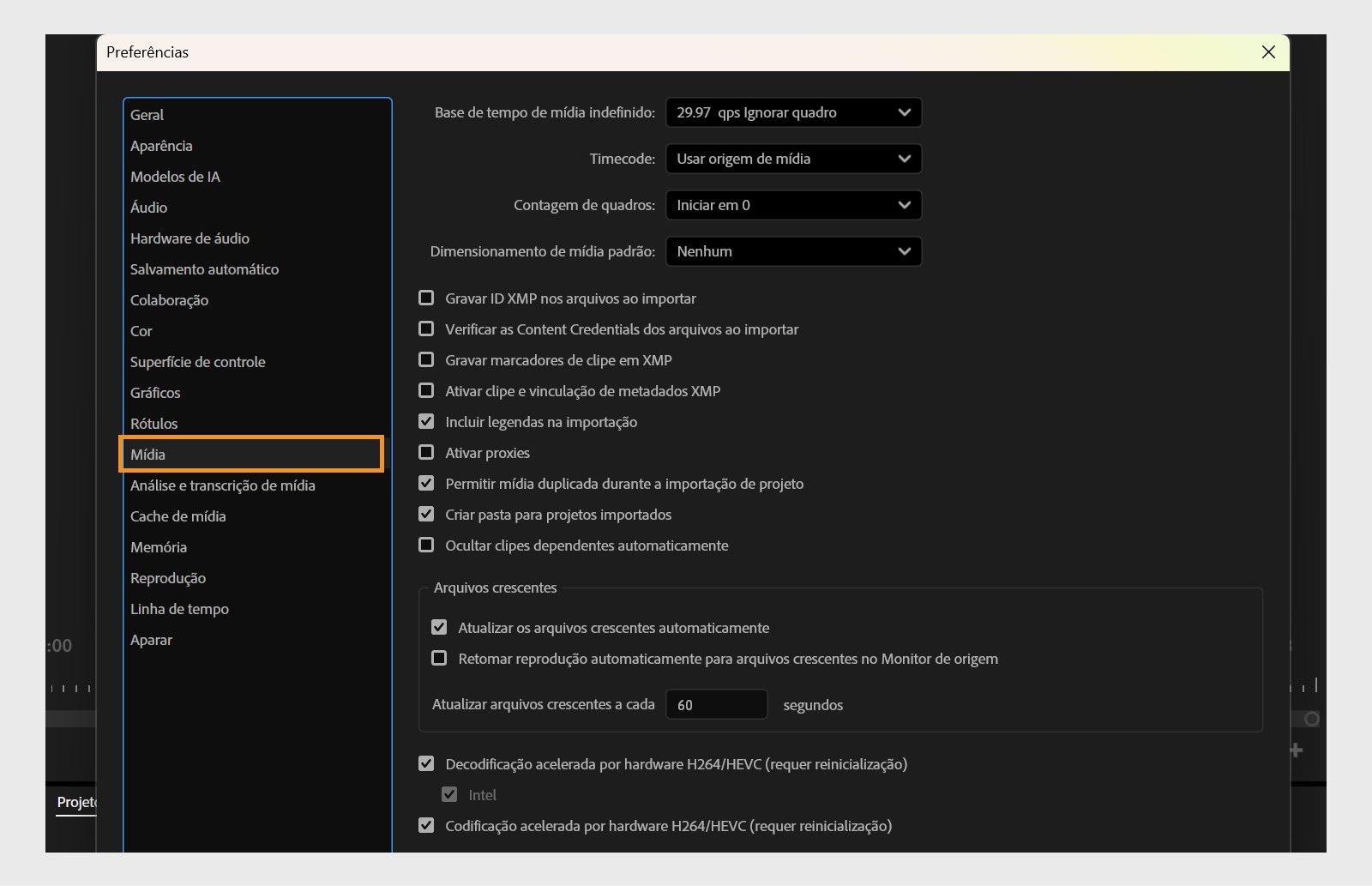Enable Ativar proxies
The width and height of the screenshot is (1372, 886).
[426, 452]
